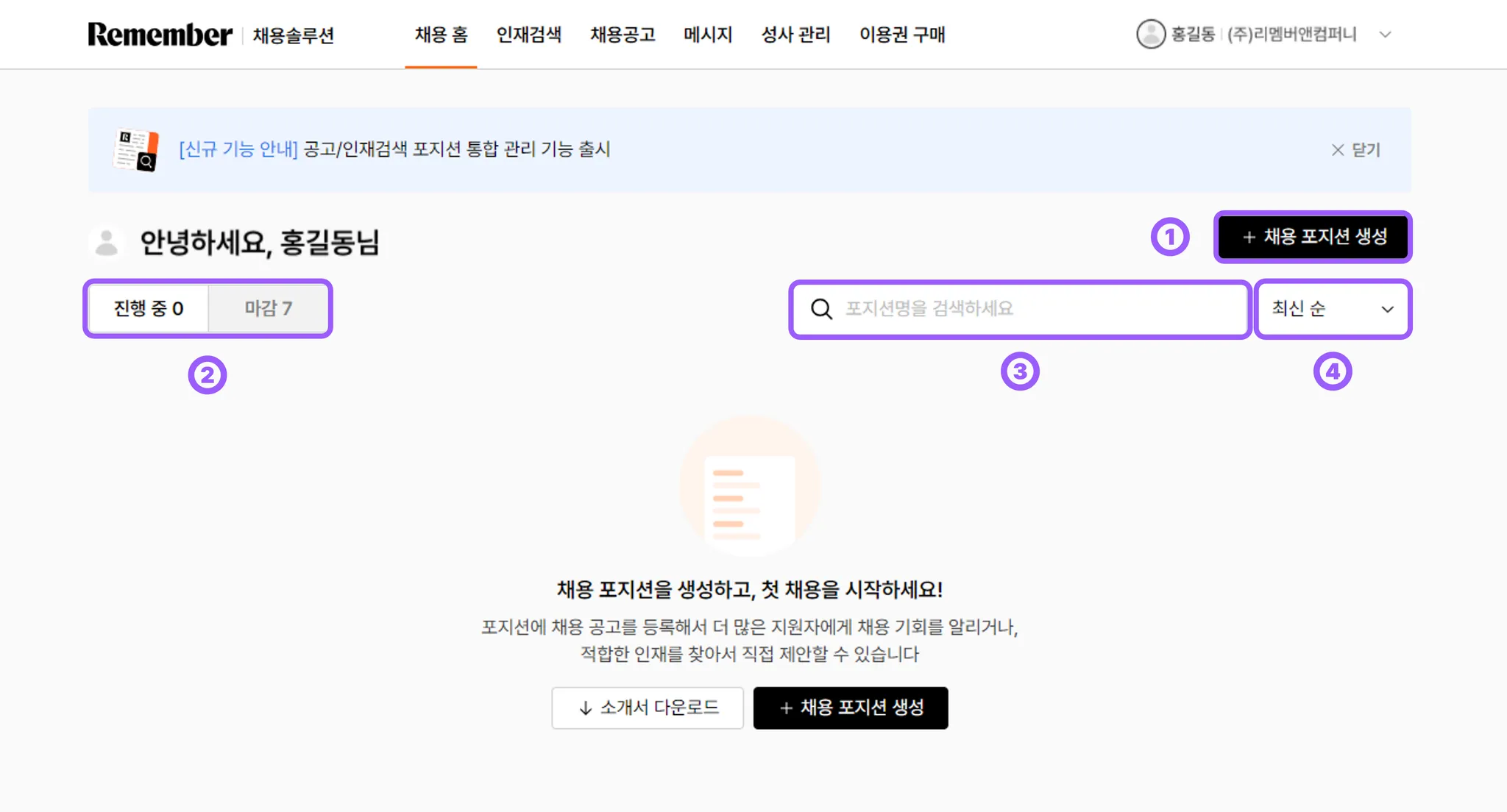Click the magnifier icon in search box
Viewport: 1507px width, 812px height.
click(821, 309)
